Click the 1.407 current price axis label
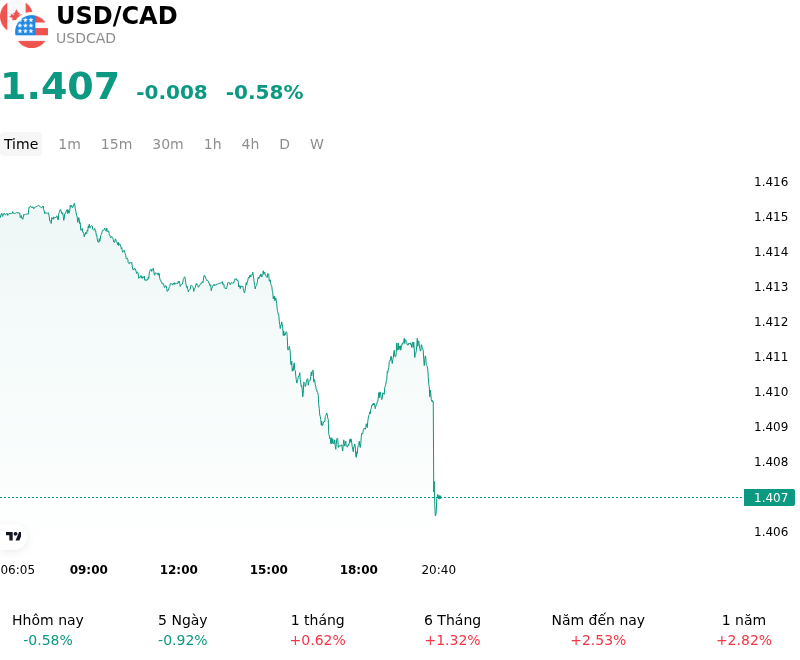 coord(769,497)
